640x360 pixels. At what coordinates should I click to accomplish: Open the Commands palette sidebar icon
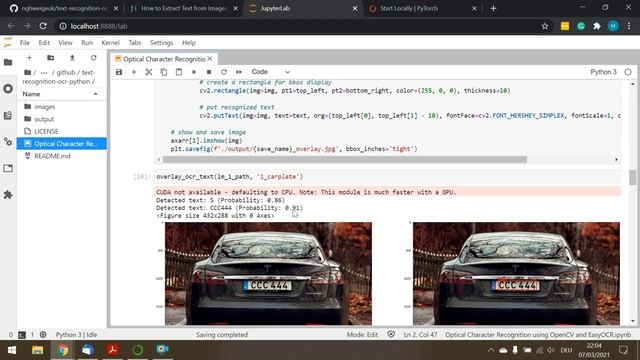point(8,116)
